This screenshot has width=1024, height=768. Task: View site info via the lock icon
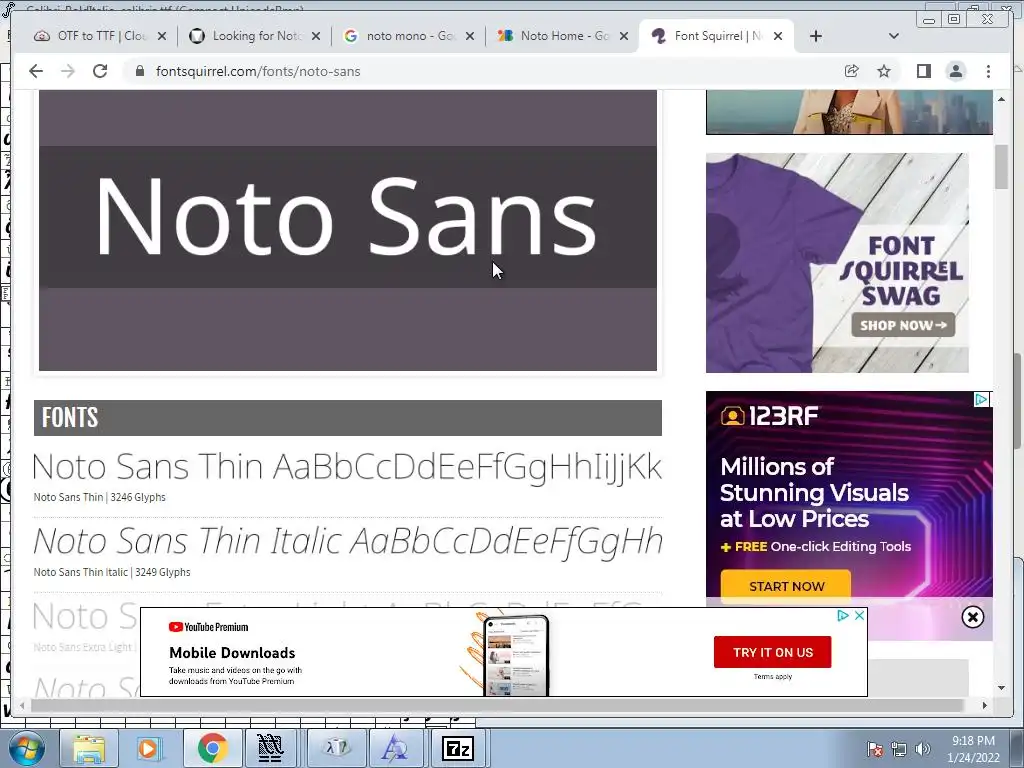point(139,71)
